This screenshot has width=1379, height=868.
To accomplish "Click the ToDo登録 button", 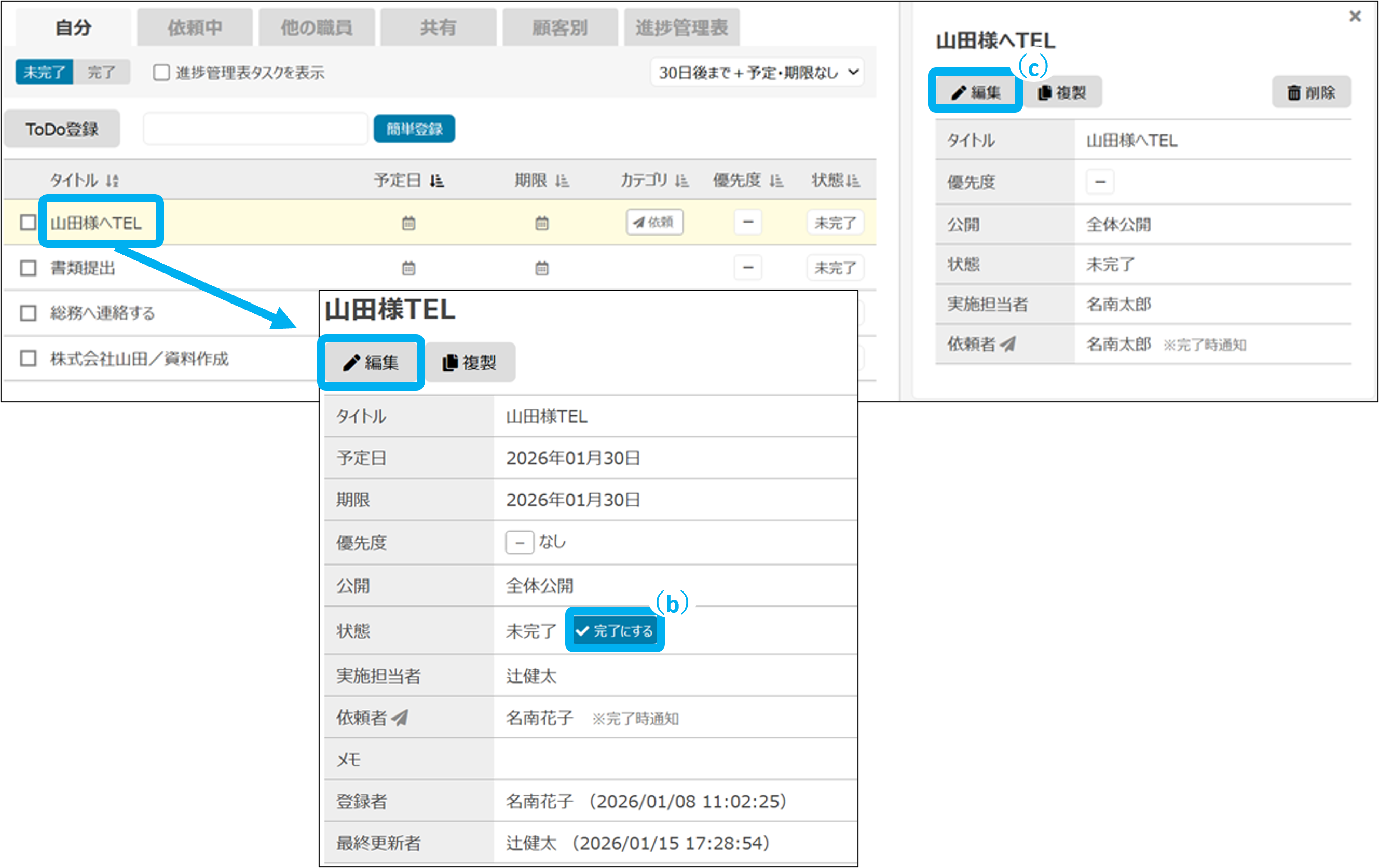I will click(x=62, y=129).
